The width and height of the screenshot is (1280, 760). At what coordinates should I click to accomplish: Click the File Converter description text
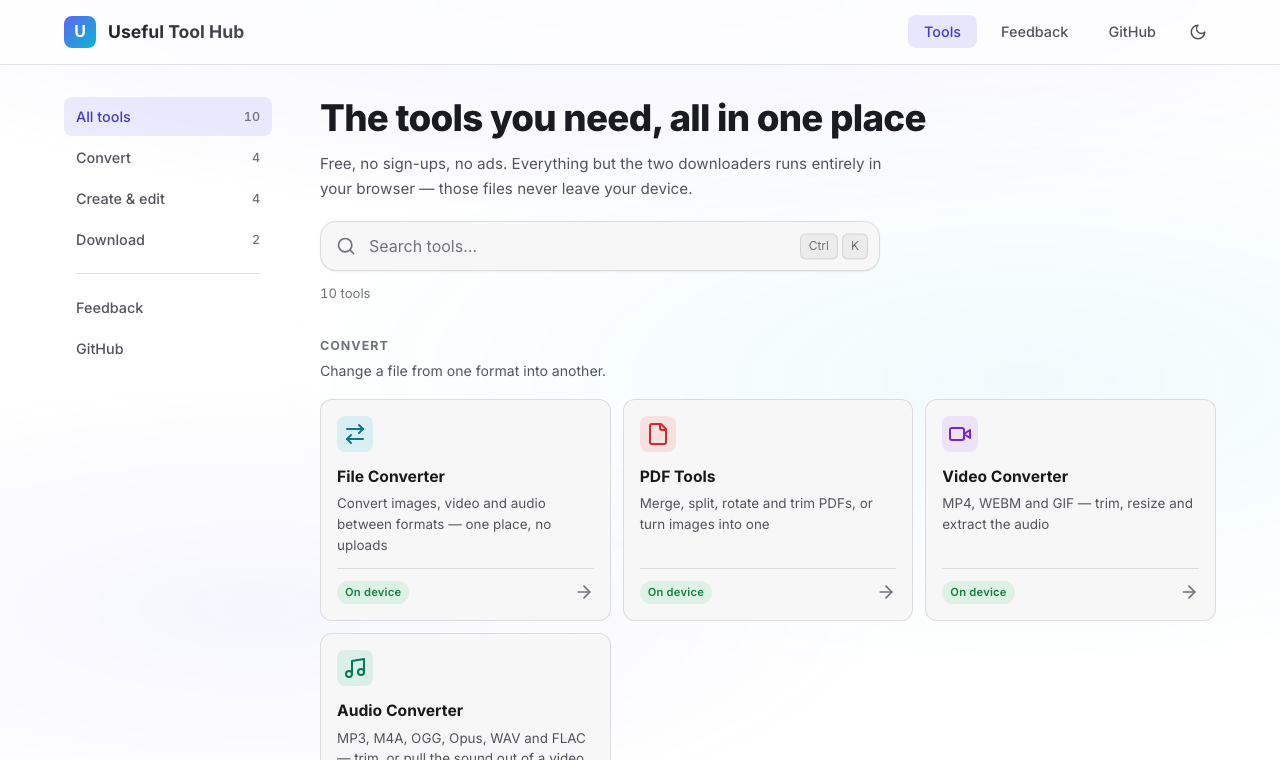444,524
